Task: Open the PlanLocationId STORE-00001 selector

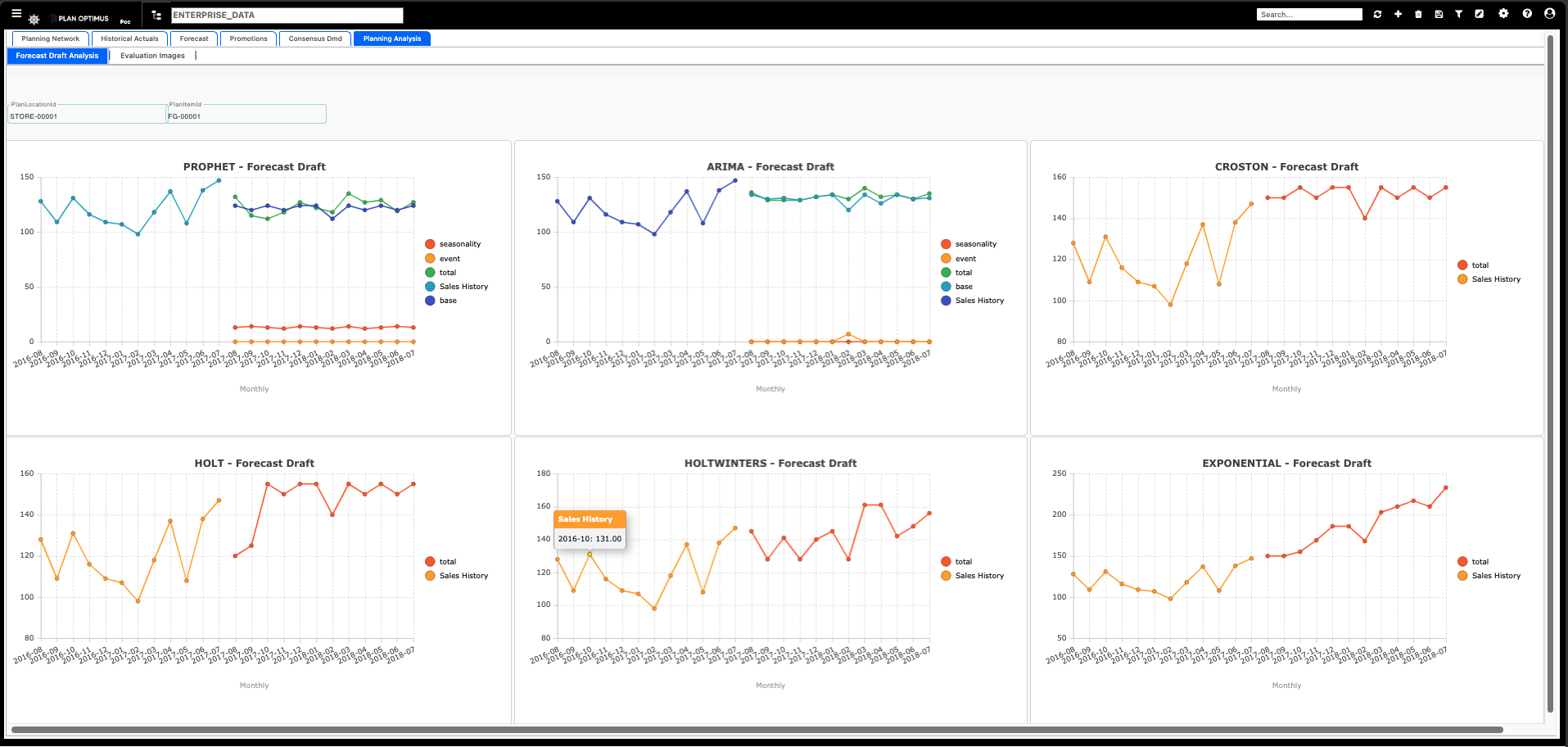Action: pos(87,114)
